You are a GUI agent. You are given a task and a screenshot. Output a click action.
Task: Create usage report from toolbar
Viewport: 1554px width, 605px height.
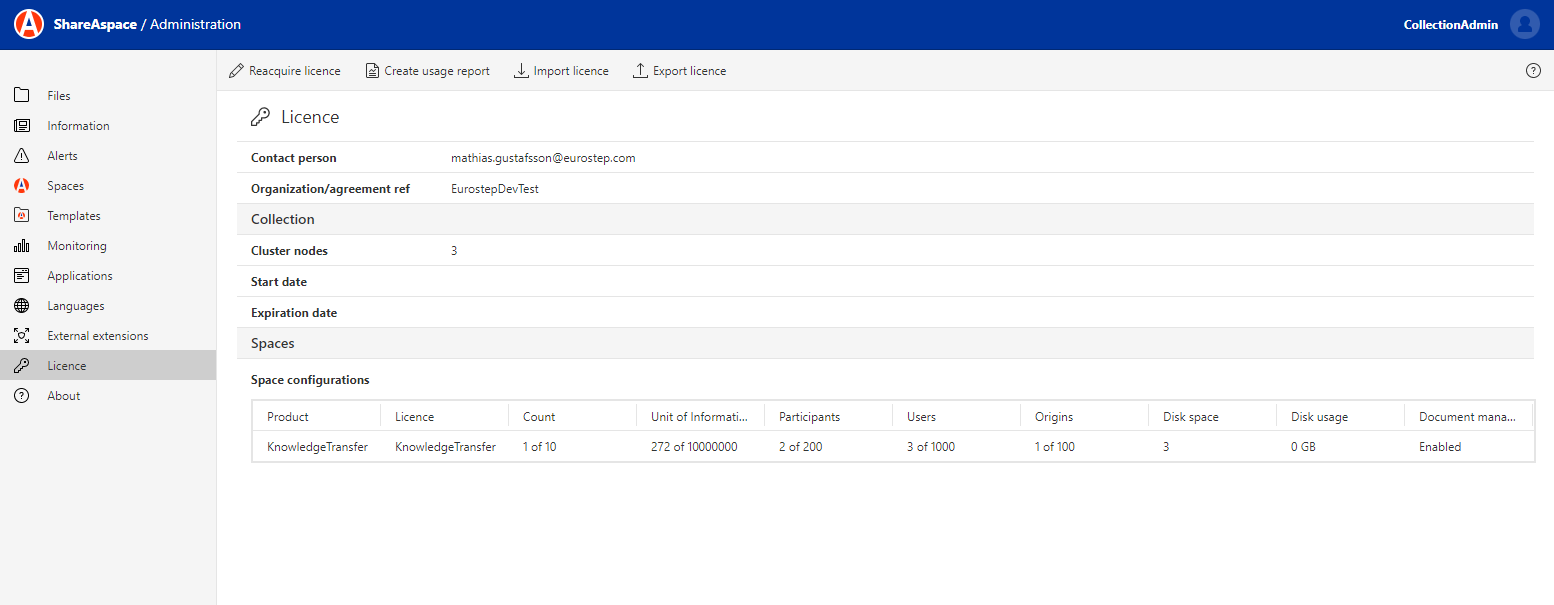[x=427, y=71]
